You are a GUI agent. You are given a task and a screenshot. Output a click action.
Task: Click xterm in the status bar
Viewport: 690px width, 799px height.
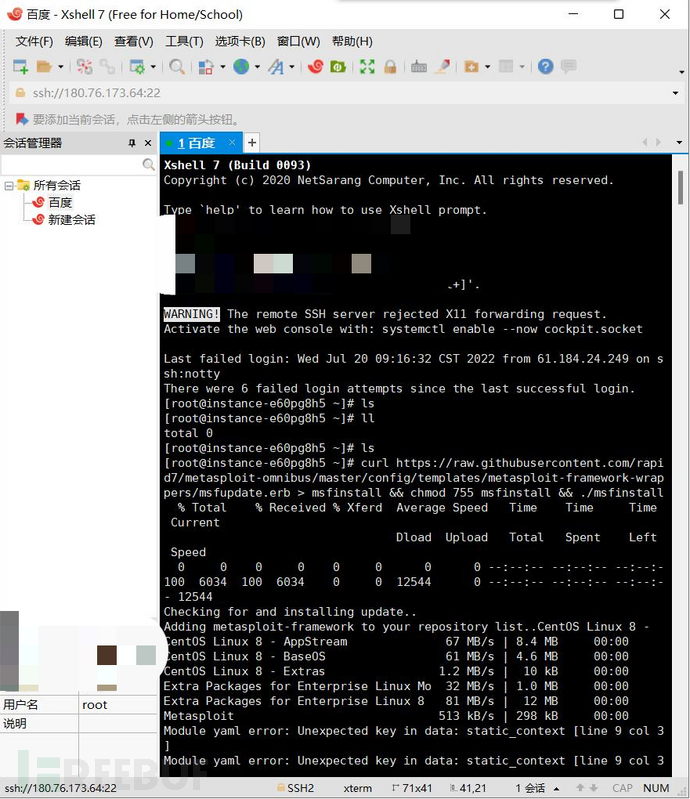click(357, 788)
